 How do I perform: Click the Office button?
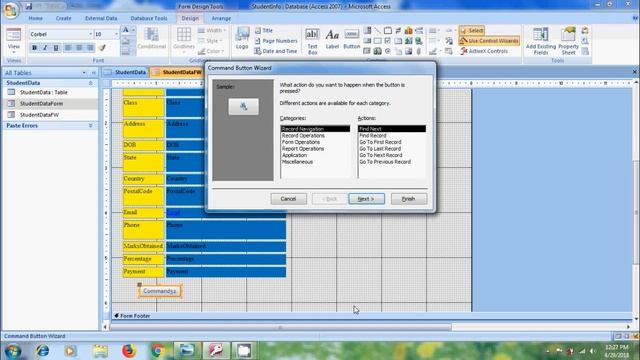tap(11, 10)
